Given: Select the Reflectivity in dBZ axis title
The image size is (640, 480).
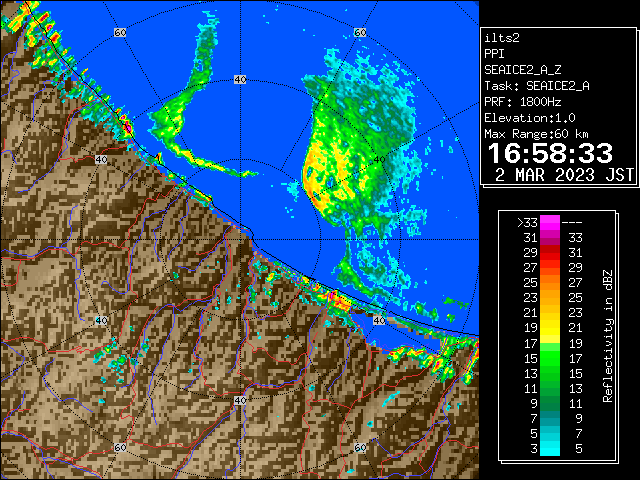Looking at the screenshot, I should [608, 336].
